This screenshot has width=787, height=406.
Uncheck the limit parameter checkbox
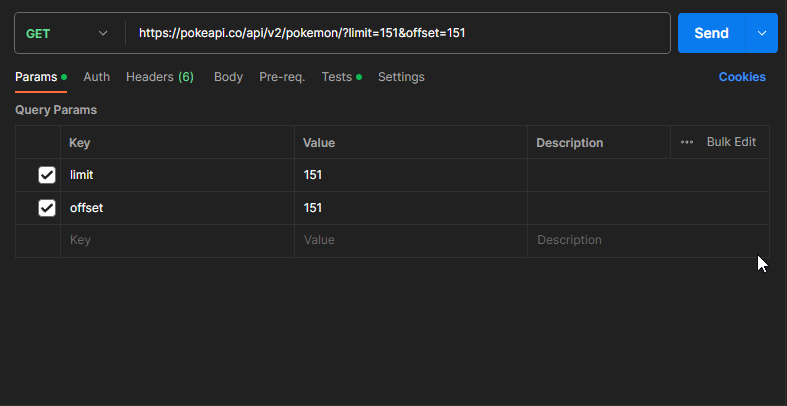pos(47,175)
